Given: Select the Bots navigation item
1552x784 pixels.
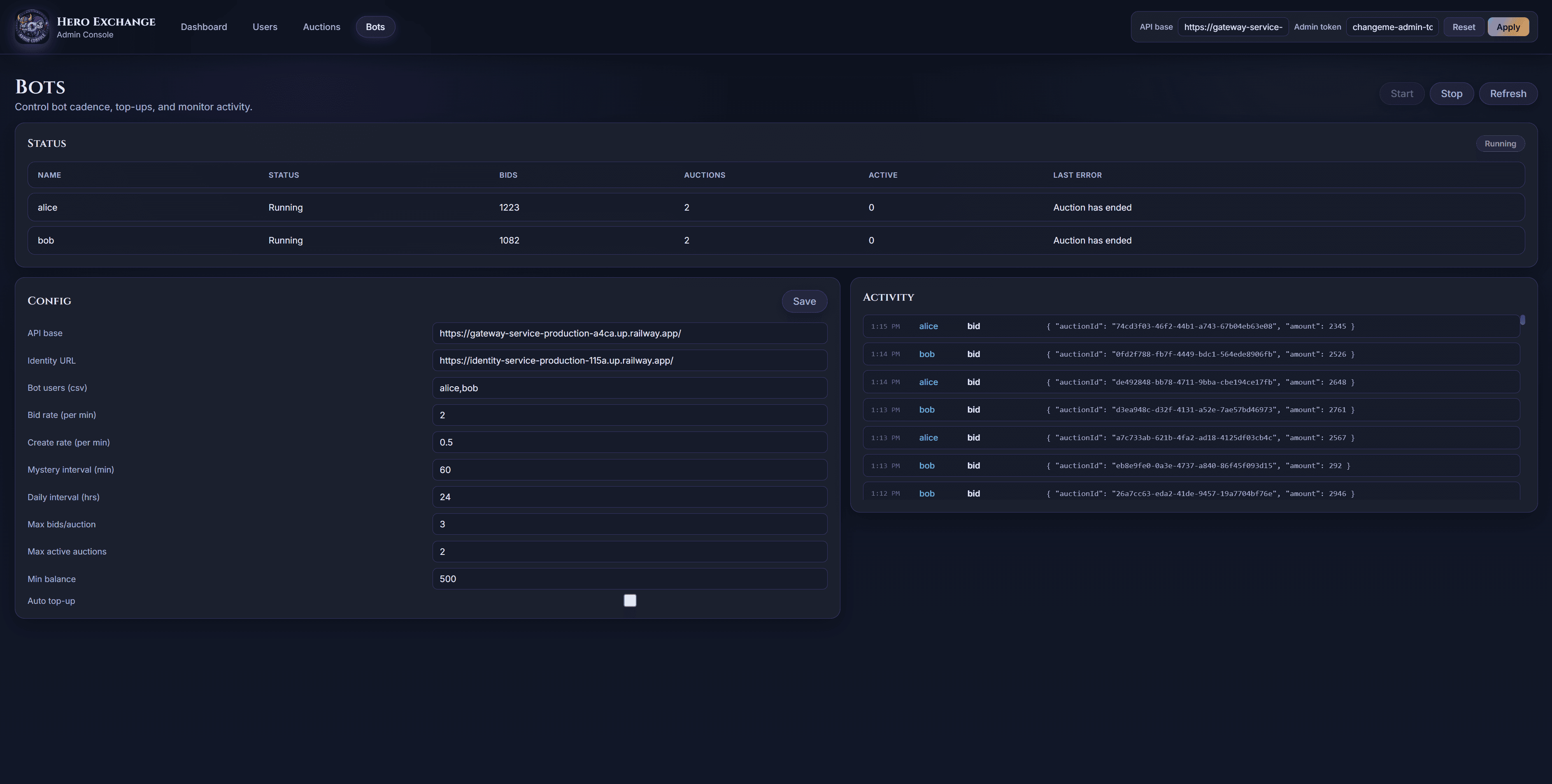Looking at the screenshot, I should (x=375, y=26).
